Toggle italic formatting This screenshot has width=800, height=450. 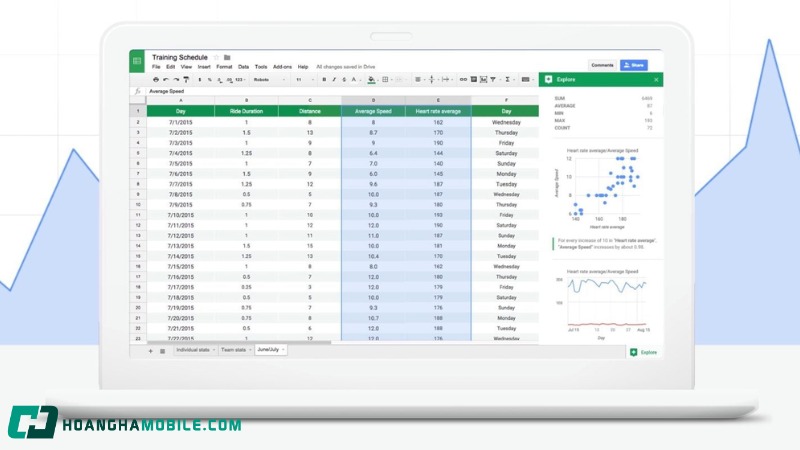point(334,80)
